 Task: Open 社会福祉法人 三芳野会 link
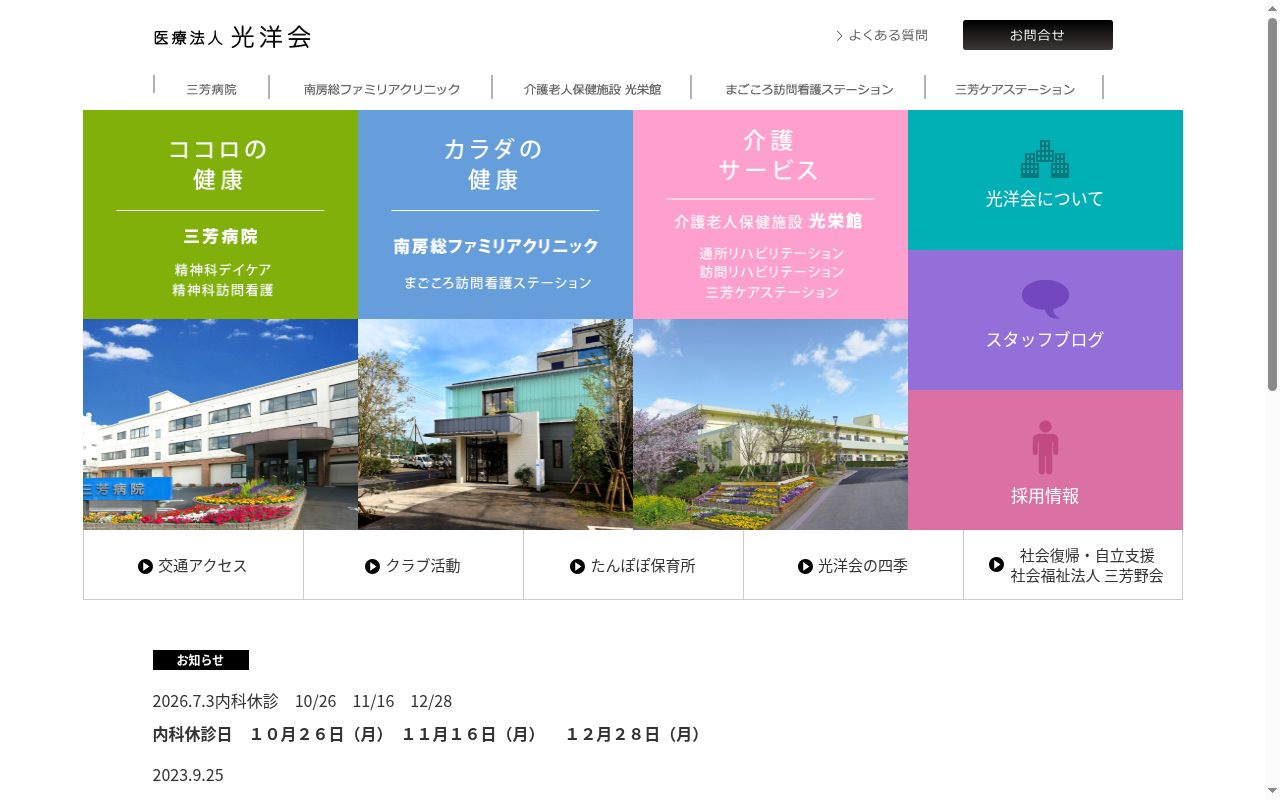pyautogui.click(x=1073, y=565)
